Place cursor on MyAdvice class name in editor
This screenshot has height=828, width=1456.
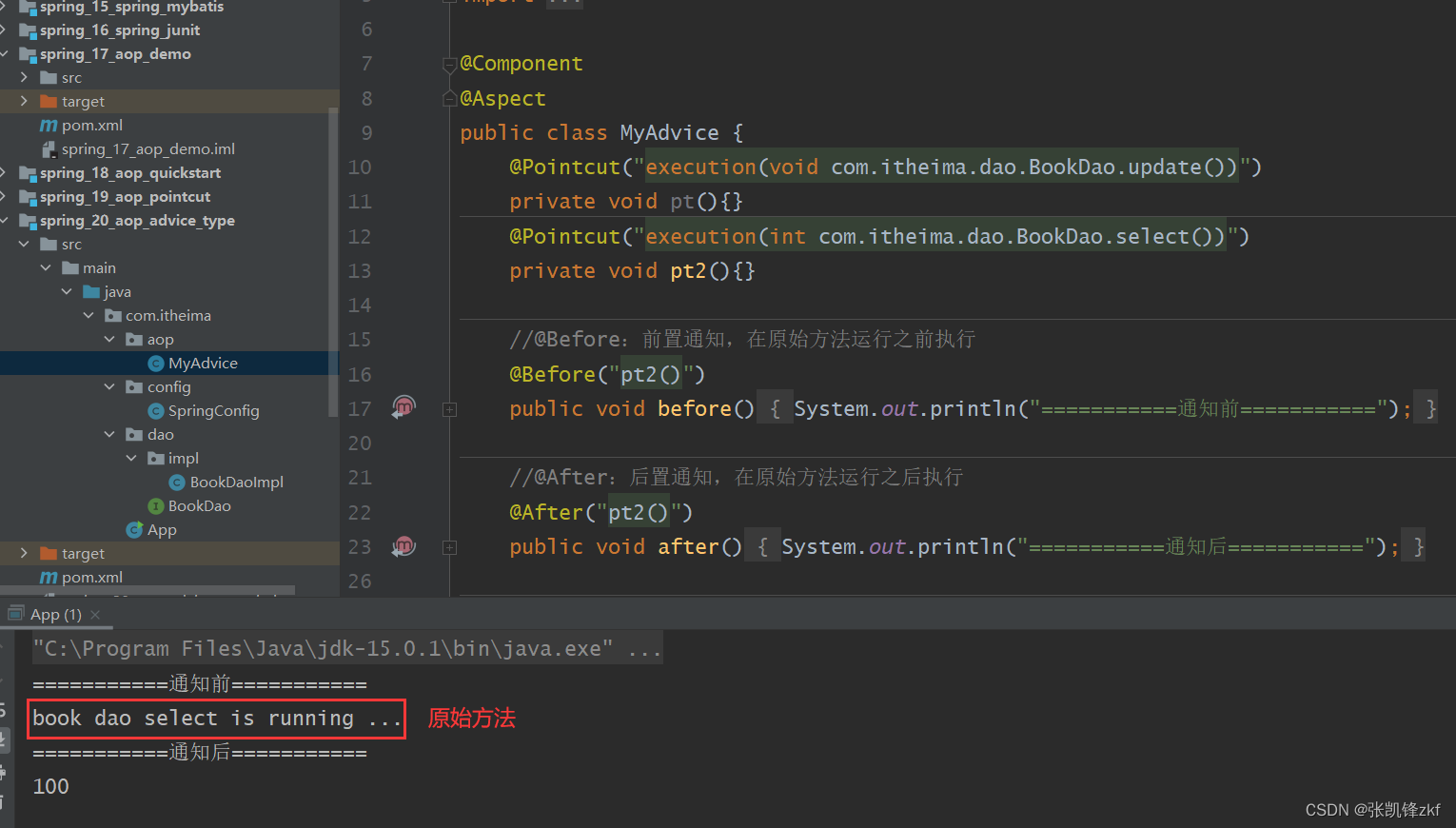[669, 133]
